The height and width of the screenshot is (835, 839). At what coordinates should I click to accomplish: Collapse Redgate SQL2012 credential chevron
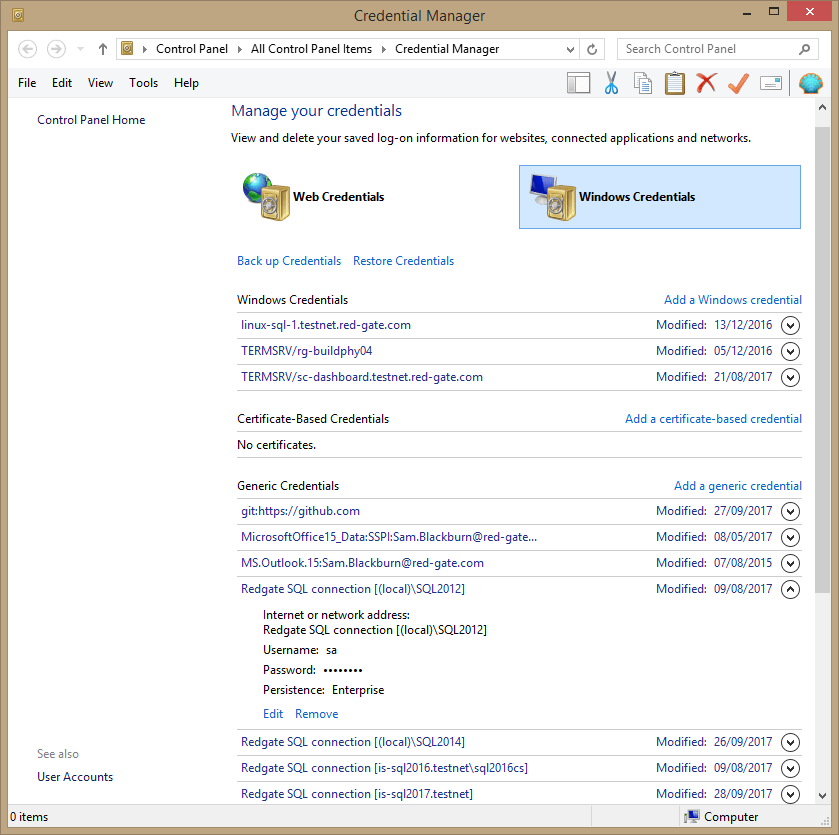(x=790, y=589)
